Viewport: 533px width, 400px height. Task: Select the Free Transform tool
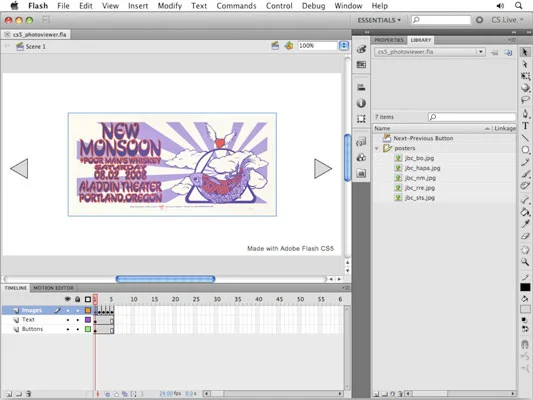coord(525,76)
